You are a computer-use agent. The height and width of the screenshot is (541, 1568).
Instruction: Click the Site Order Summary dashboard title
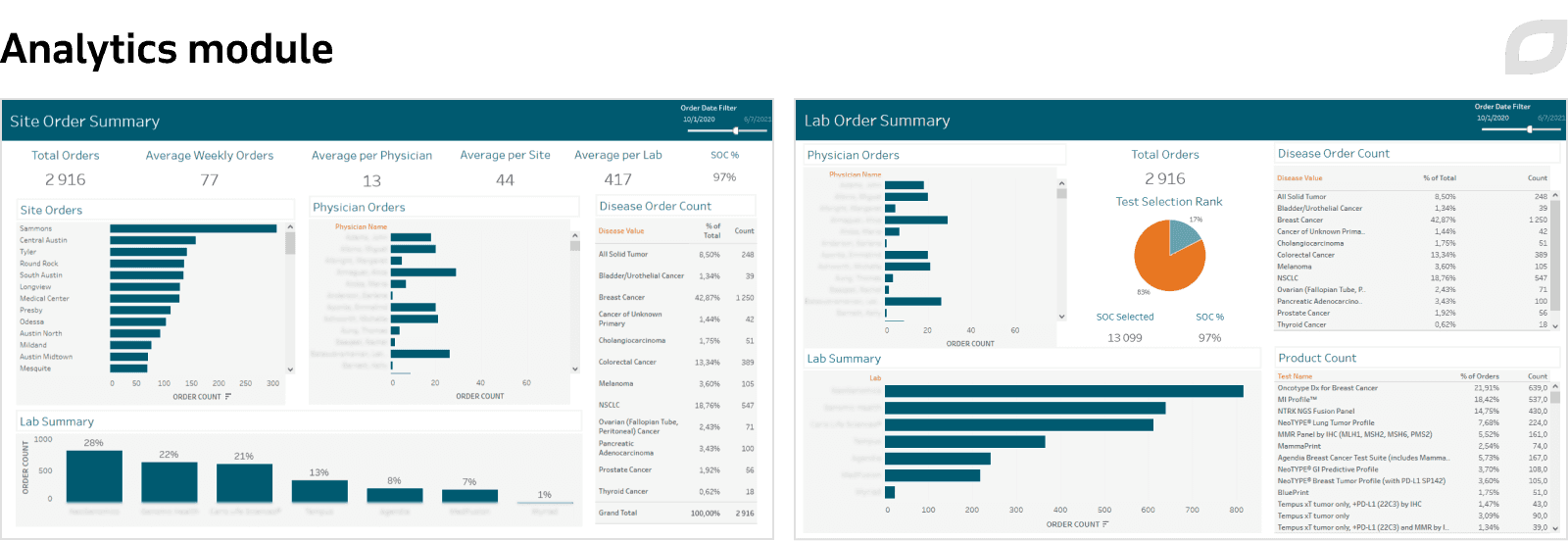[85, 122]
